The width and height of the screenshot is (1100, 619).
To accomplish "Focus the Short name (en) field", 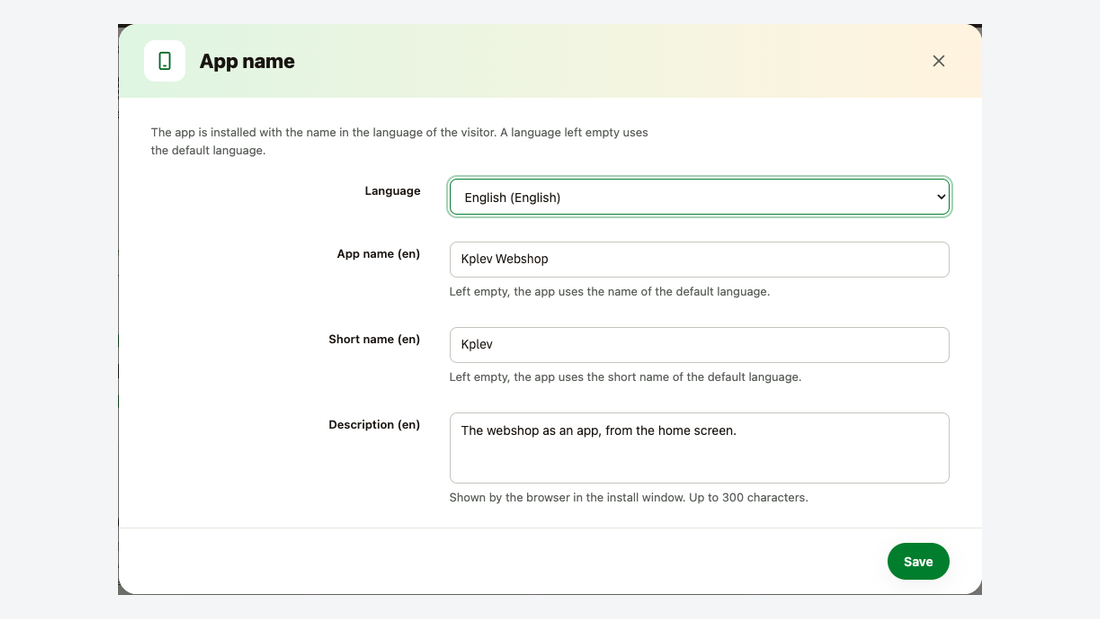I will click(699, 345).
